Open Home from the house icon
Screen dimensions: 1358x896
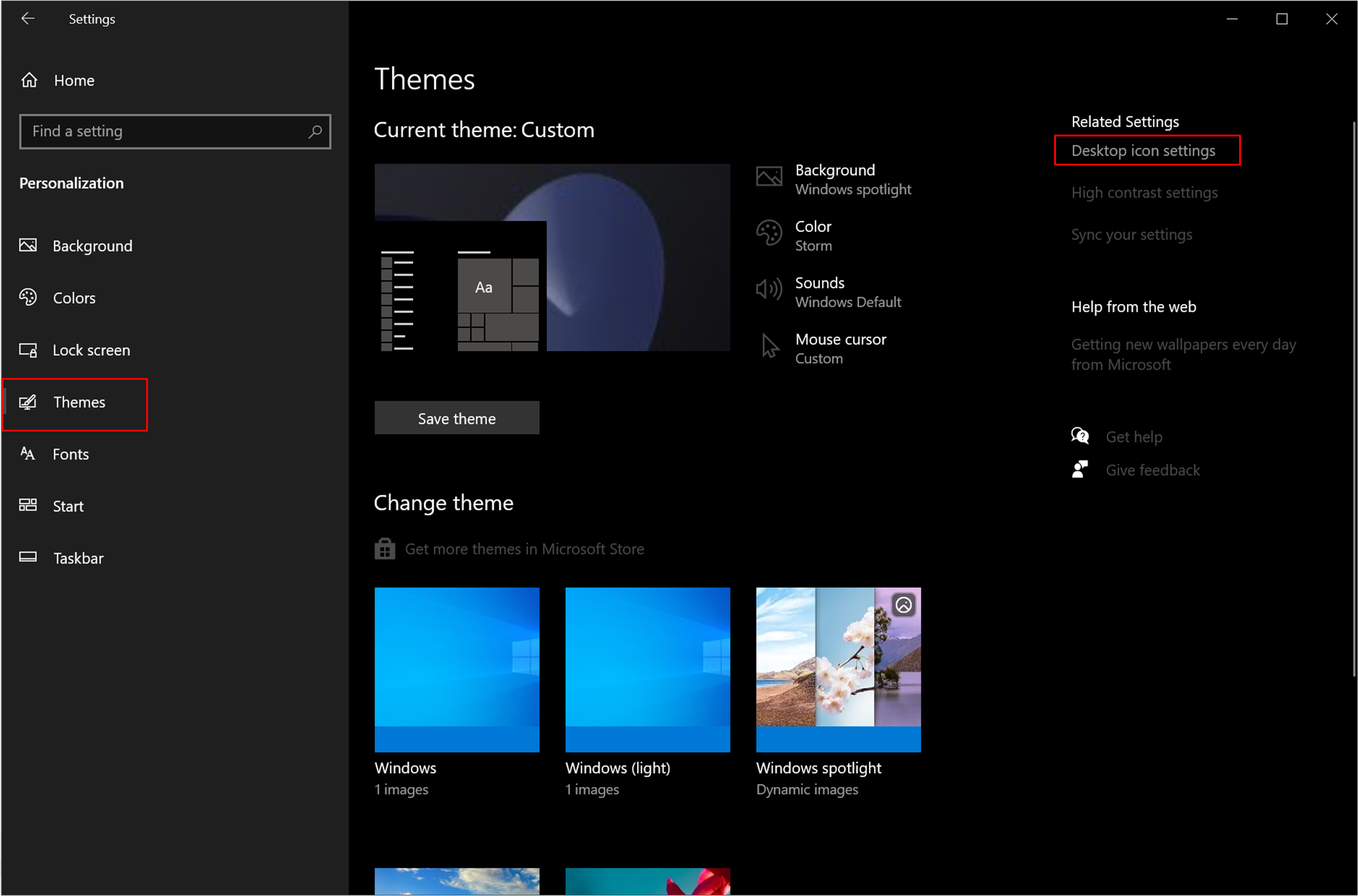pyautogui.click(x=29, y=80)
